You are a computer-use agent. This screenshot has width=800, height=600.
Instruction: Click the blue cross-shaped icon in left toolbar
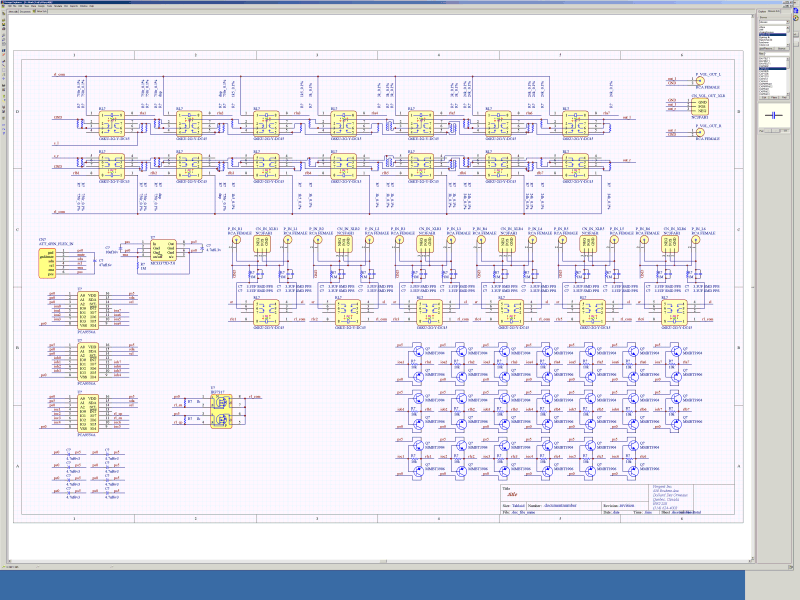point(4,79)
